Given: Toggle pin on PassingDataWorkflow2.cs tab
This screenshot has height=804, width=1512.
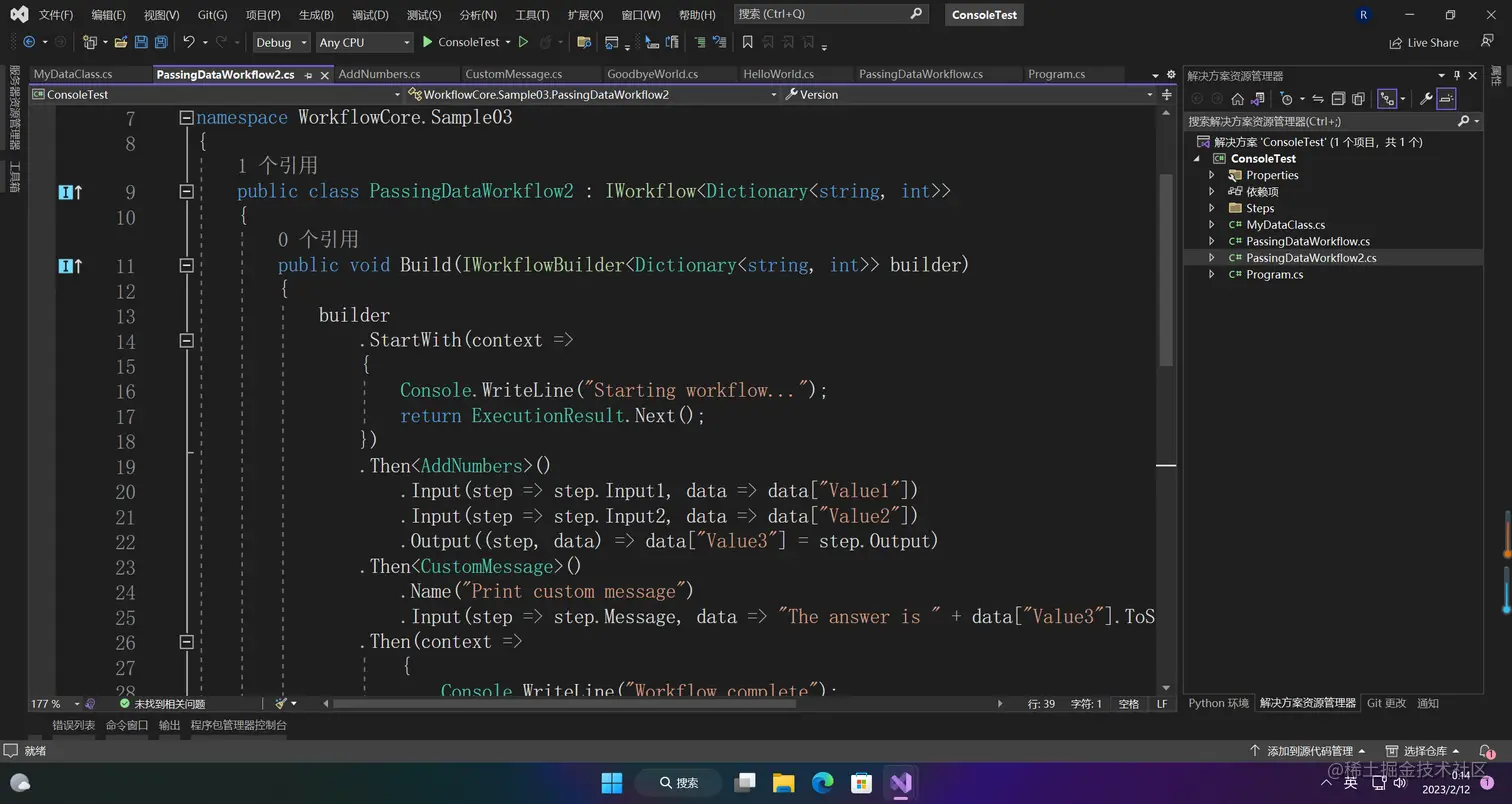Looking at the screenshot, I should [x=308, y=75].
